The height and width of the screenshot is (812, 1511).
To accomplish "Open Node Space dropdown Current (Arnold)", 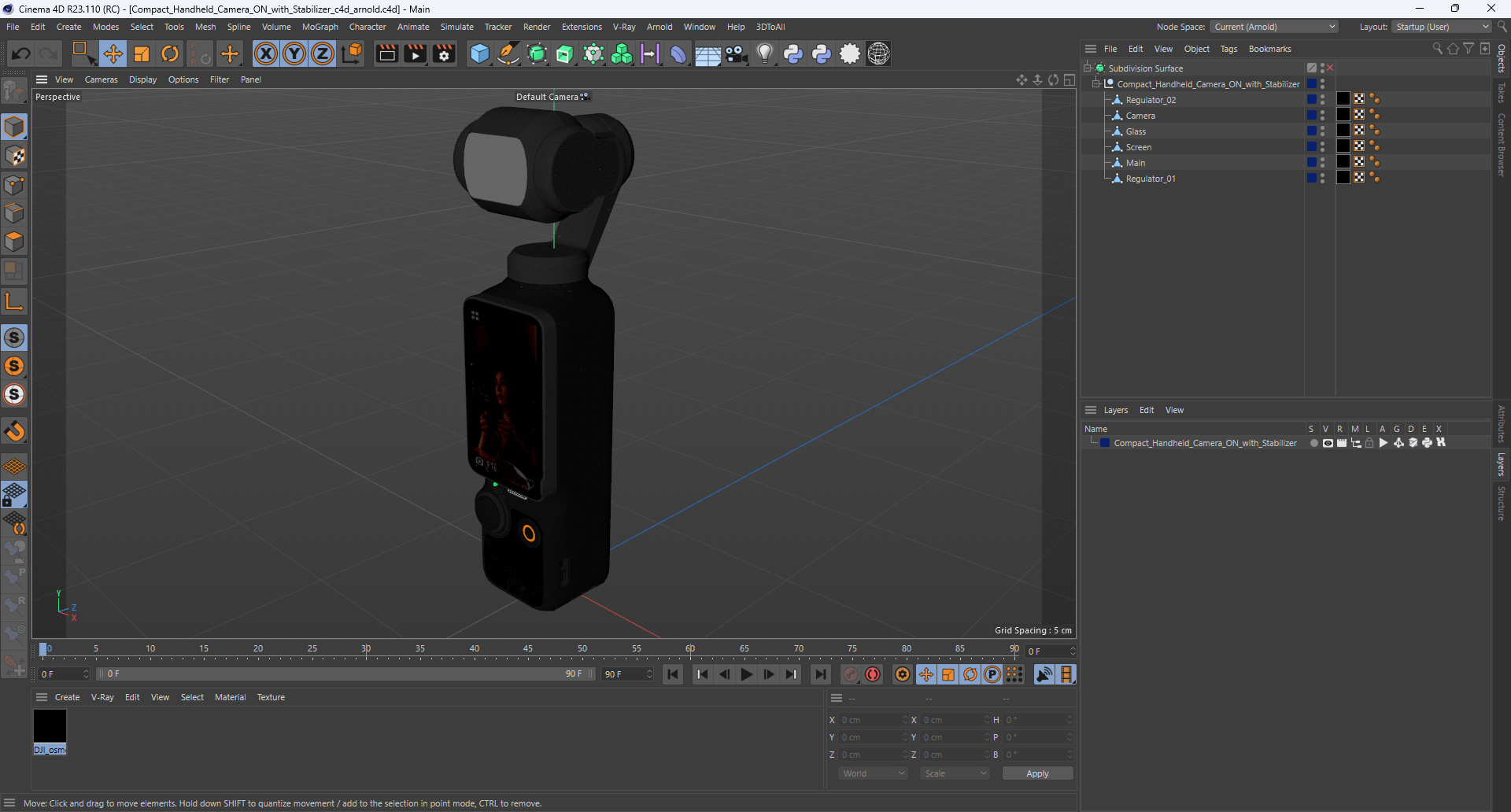I will [x=1273, y=27].
